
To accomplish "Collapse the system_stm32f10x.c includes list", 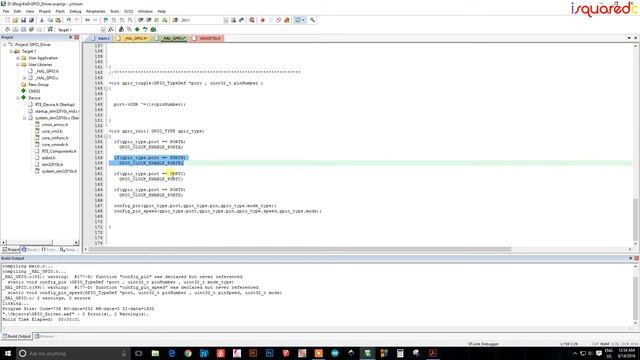I will click(x=24, y=118).
